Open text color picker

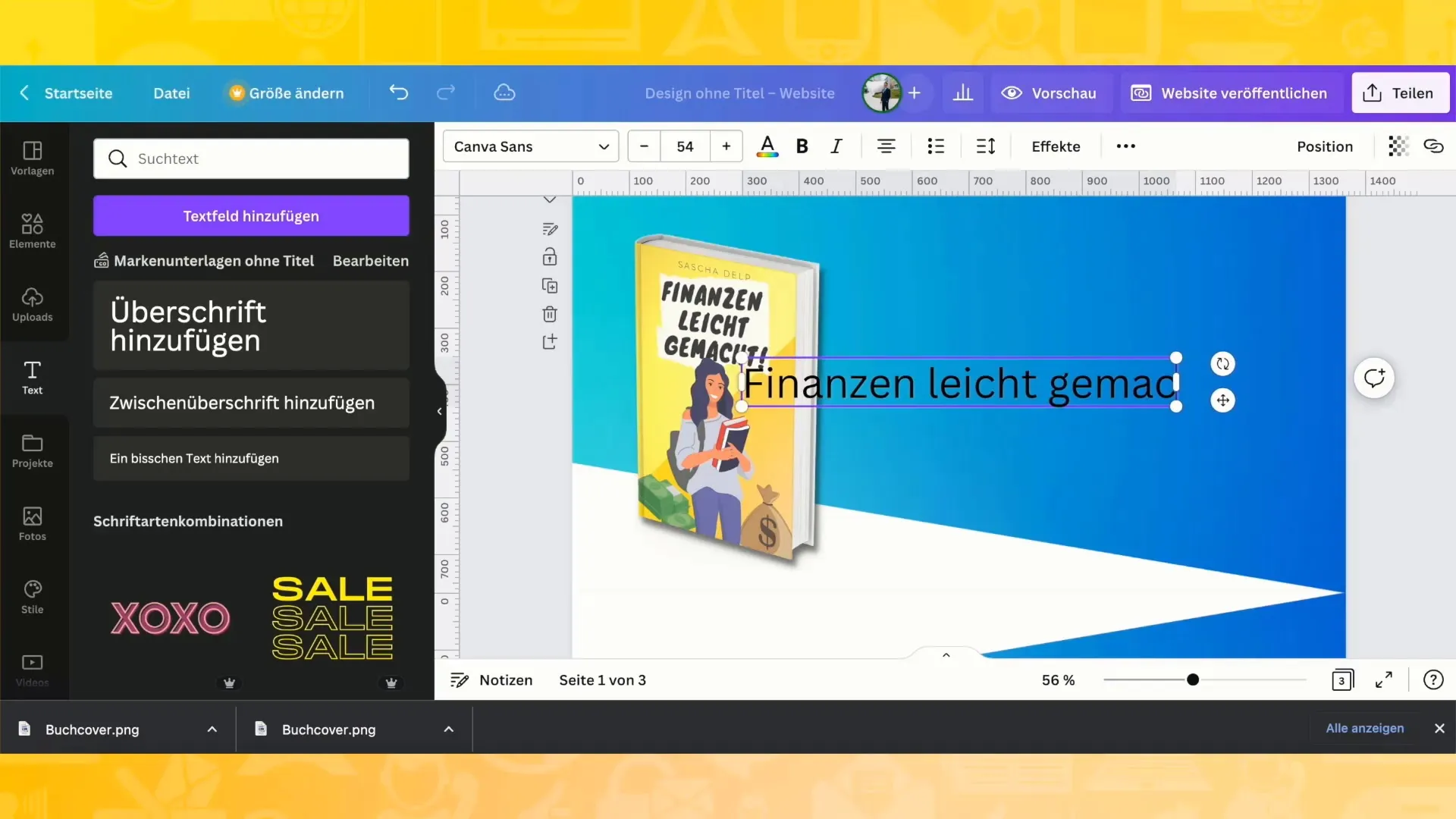point(767,146)
